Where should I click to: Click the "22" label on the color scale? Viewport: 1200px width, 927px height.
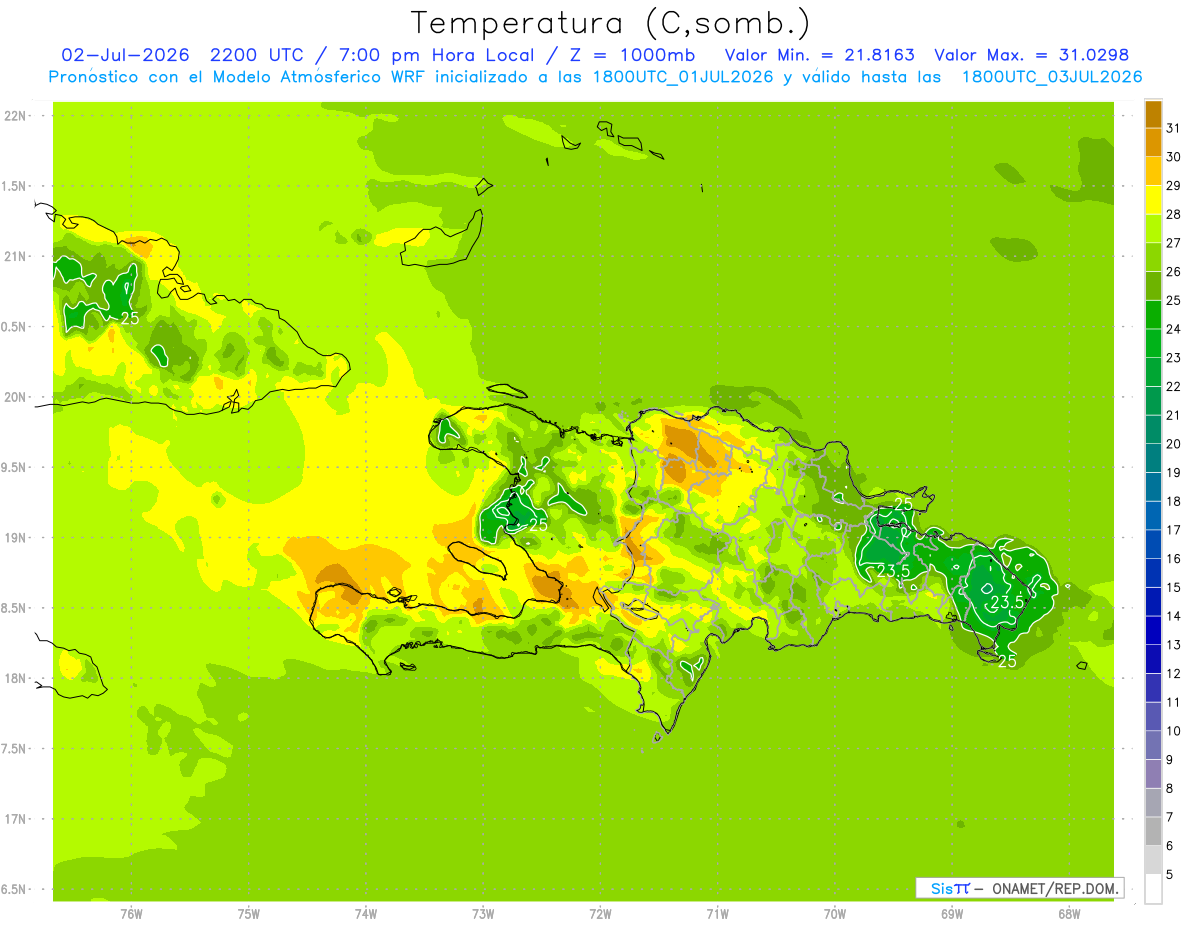1174,386
